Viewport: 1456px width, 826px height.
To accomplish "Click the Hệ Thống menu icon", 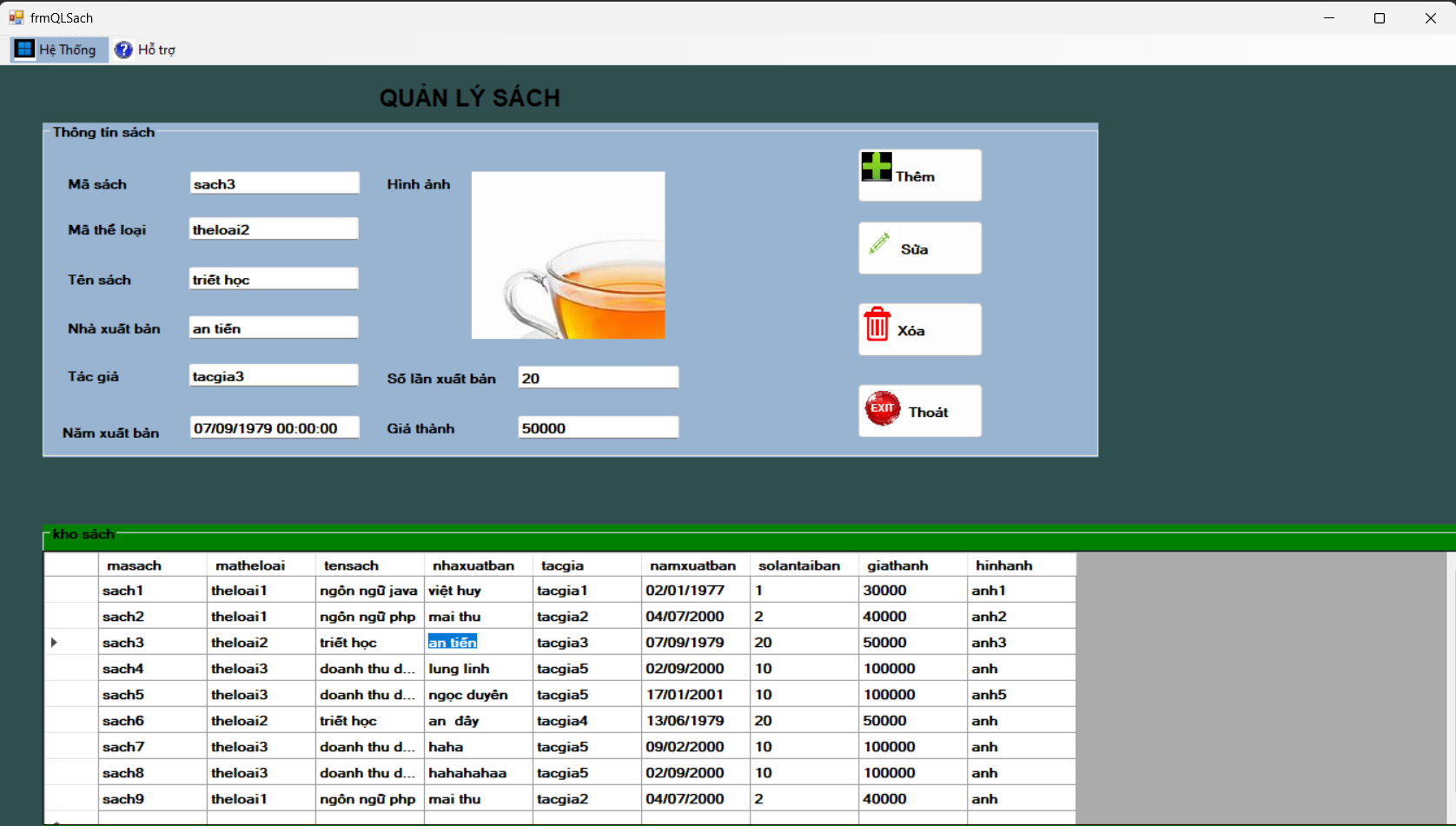I will [24, 49].
